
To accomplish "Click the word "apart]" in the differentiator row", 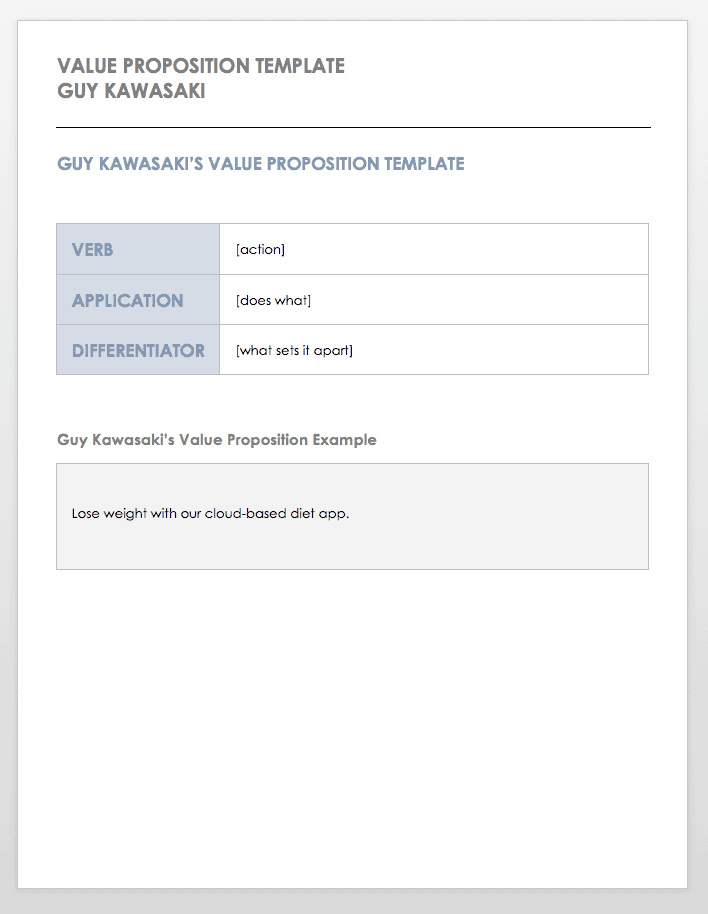I will (x=335, y=350).
